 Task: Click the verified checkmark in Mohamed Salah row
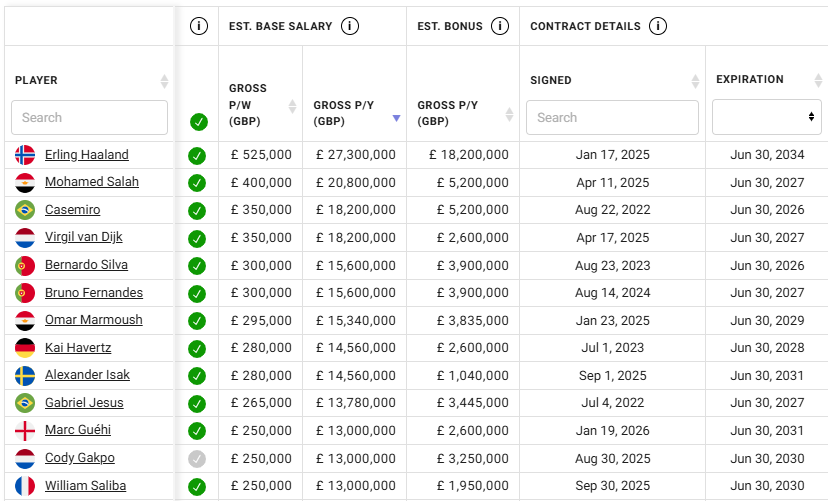tap(197, 183)
